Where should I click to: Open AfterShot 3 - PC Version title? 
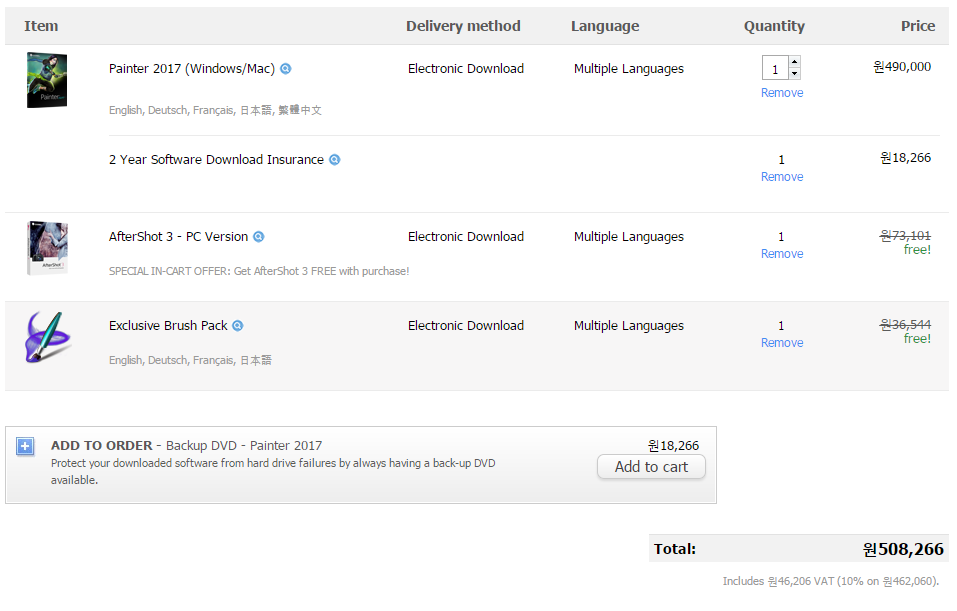tap(178, 237)
